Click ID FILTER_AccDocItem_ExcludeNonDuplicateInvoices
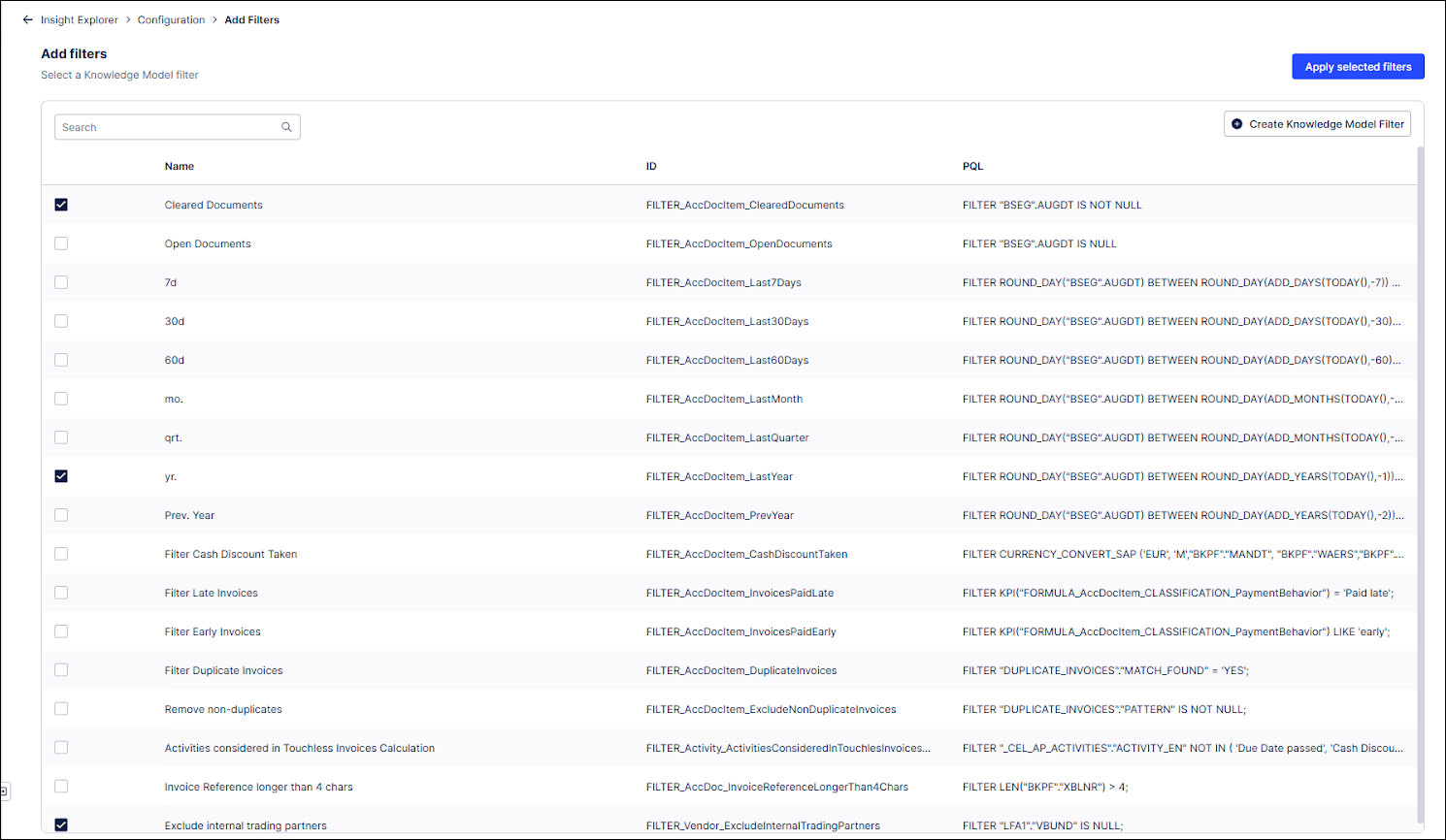The height and width of the screenshot is (840, 1446). (772, 709)
